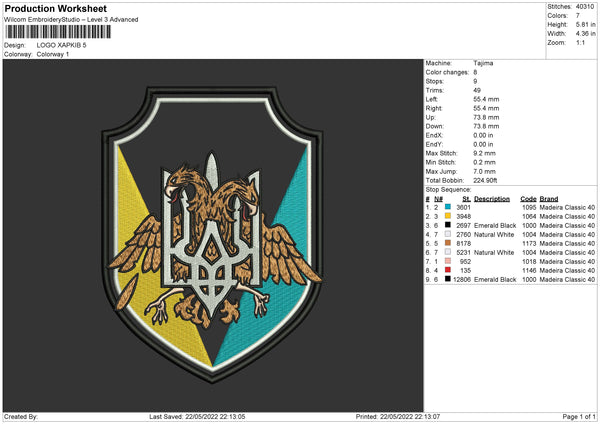Click the Page 1 of 1 footer text

pos(579,416)
